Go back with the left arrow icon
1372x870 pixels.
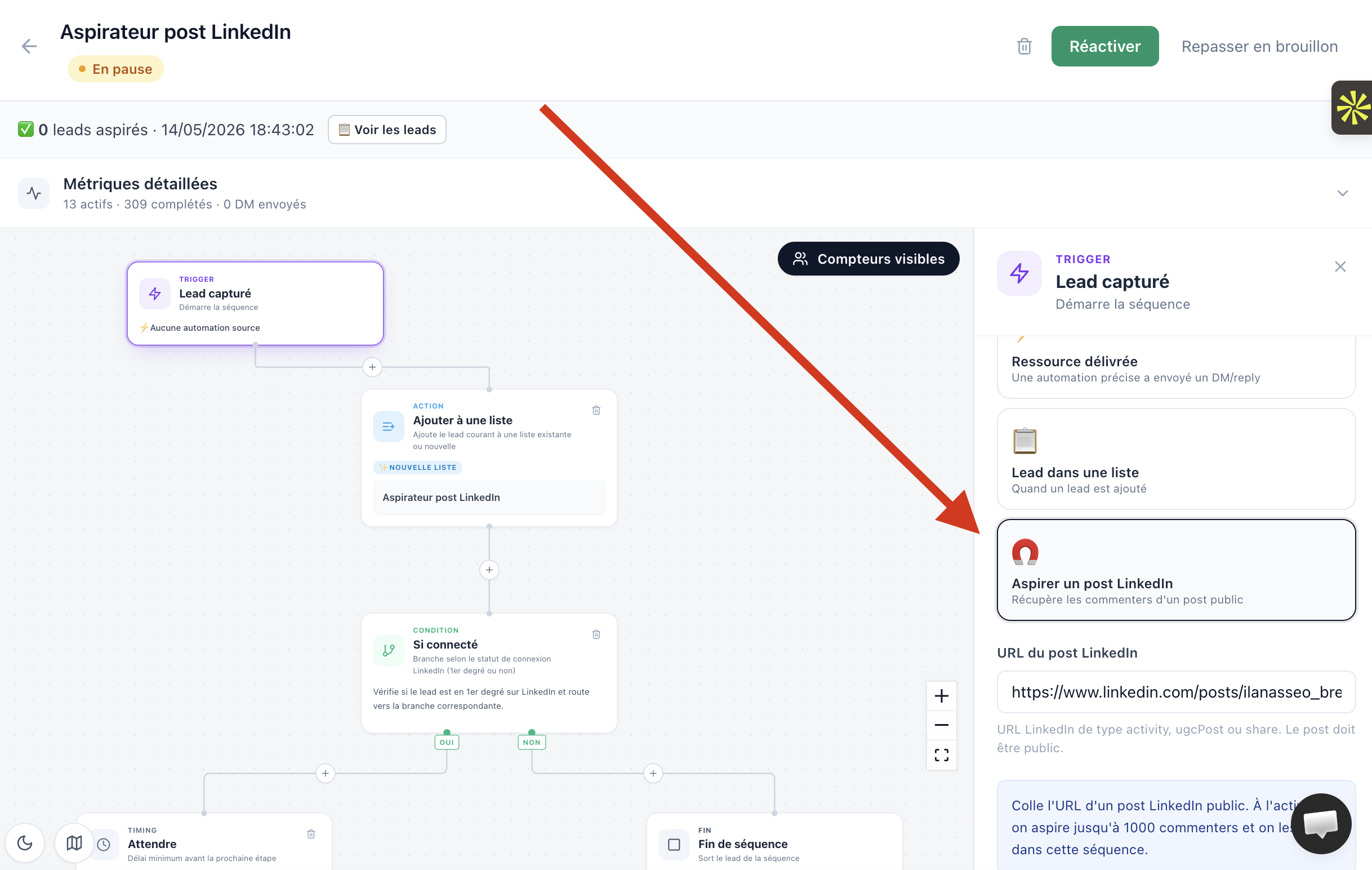click(x=29, y=46)
